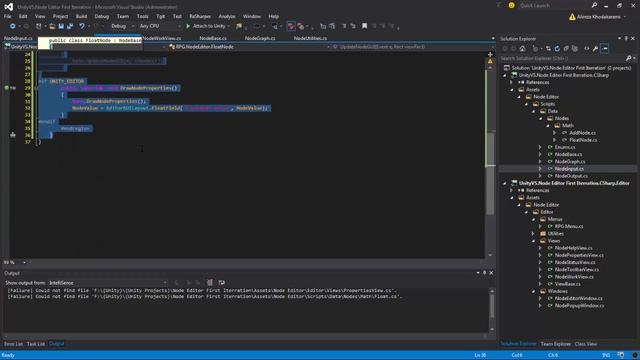Open the Show output from dropdown
Image resolution: width=640 pixels, height=360 pixels.
[108, 282]
